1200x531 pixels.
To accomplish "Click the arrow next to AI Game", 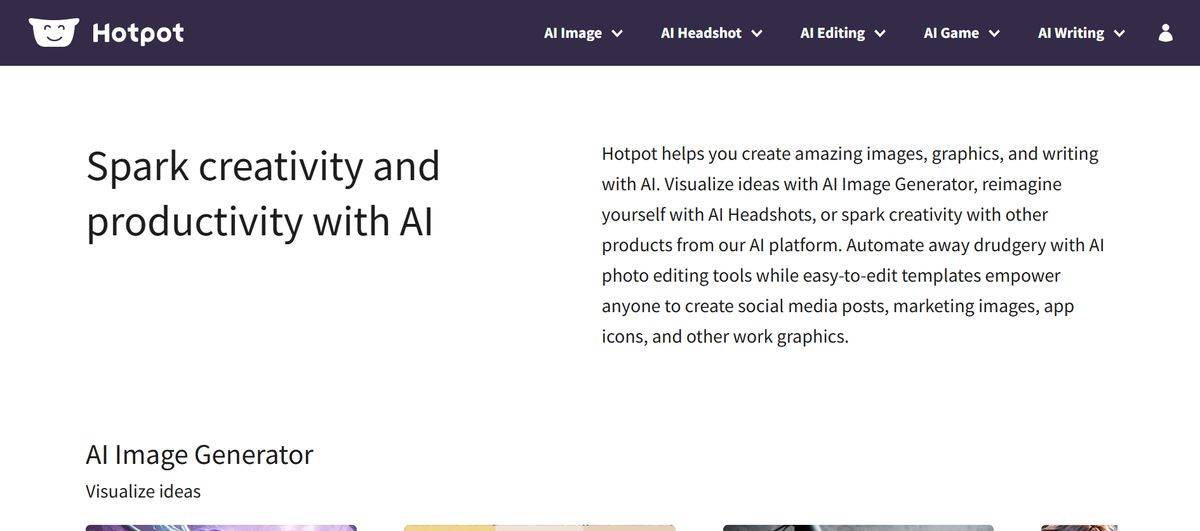I will point(994,33).
